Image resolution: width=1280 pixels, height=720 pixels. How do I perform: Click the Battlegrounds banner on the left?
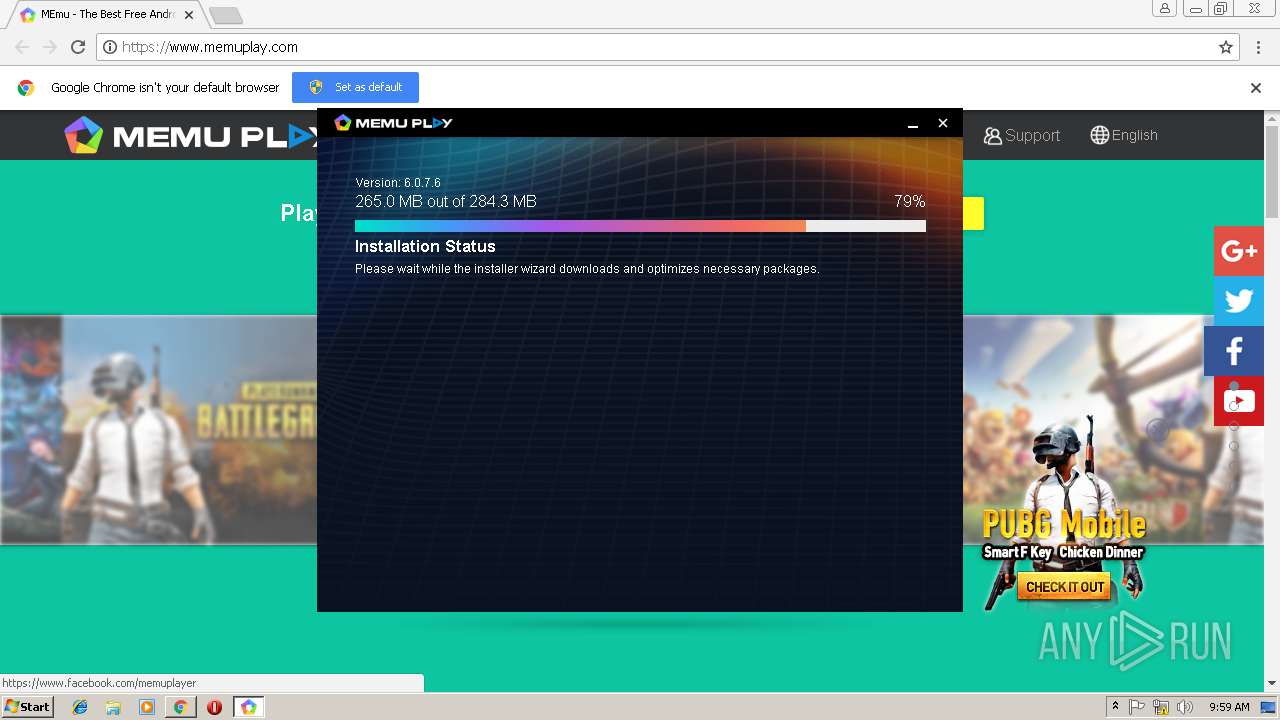(x=158, y=430)
